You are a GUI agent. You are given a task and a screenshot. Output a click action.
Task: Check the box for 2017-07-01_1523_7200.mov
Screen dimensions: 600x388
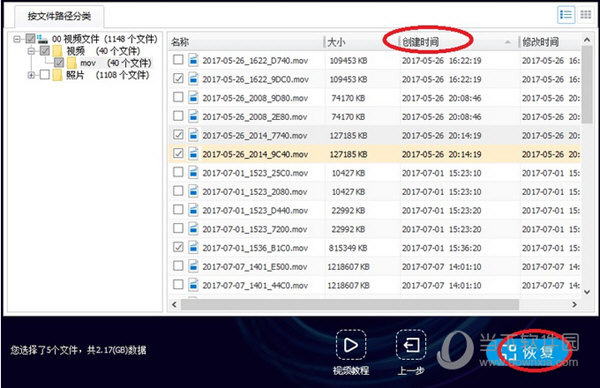tap(178, 228)
